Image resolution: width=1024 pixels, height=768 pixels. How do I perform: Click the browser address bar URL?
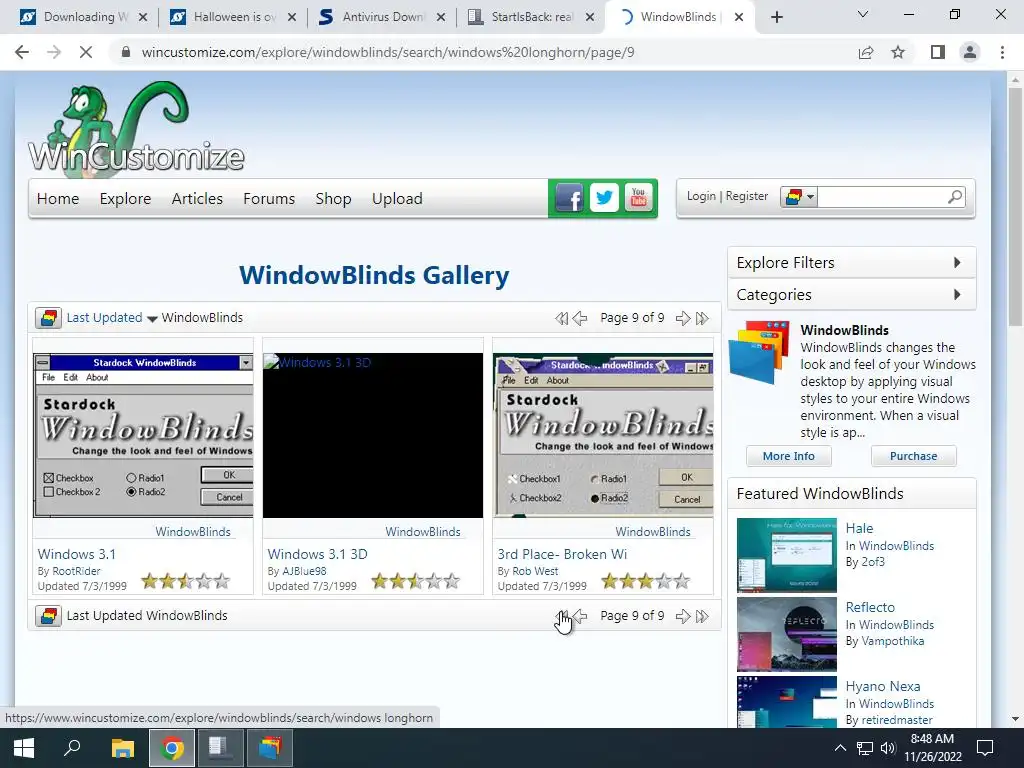(x=388, y=52)
